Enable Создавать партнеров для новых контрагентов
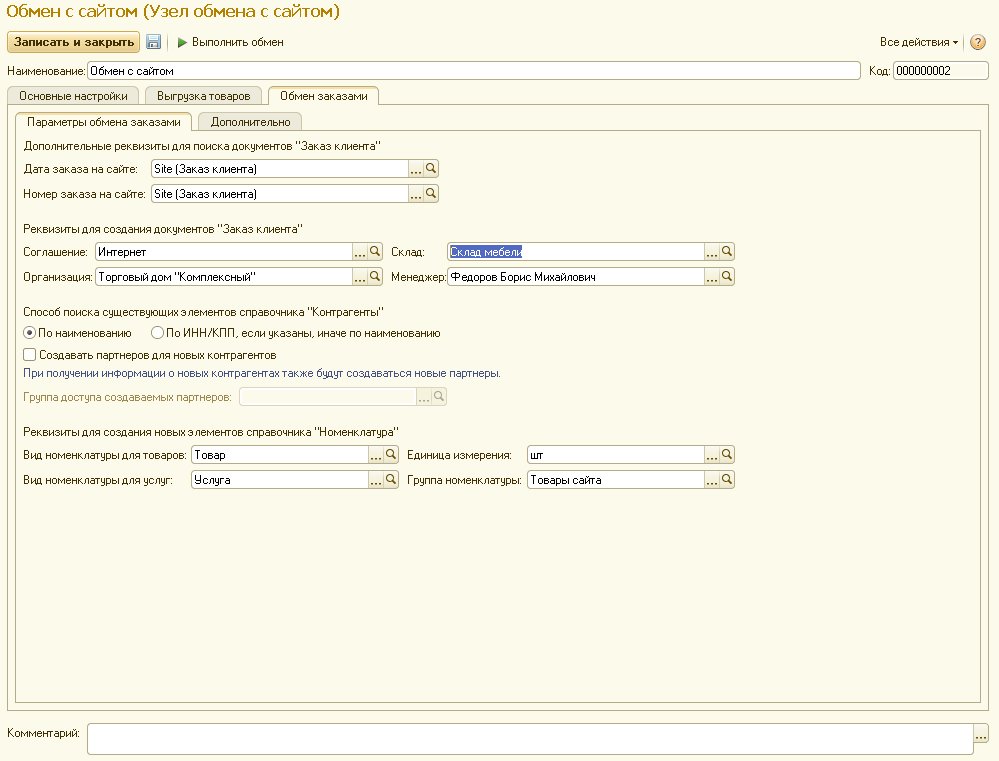The image size is (999, 761). [x=30, y=354]
